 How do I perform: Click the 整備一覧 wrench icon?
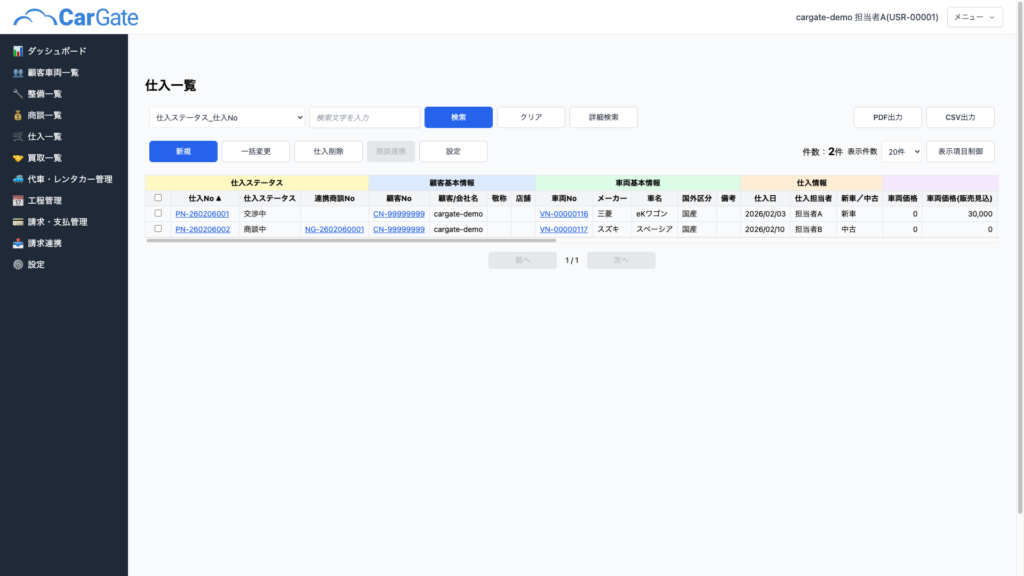[x=18, y=94]
